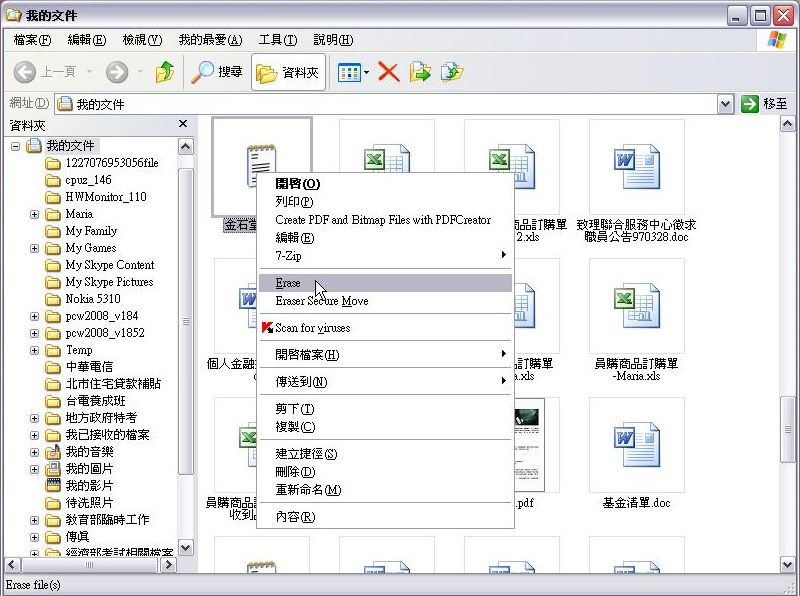Open the Views dropdown arrow
Image resolution: width=800 pixels, height=596 pixels.
click(x=366, y=73)
